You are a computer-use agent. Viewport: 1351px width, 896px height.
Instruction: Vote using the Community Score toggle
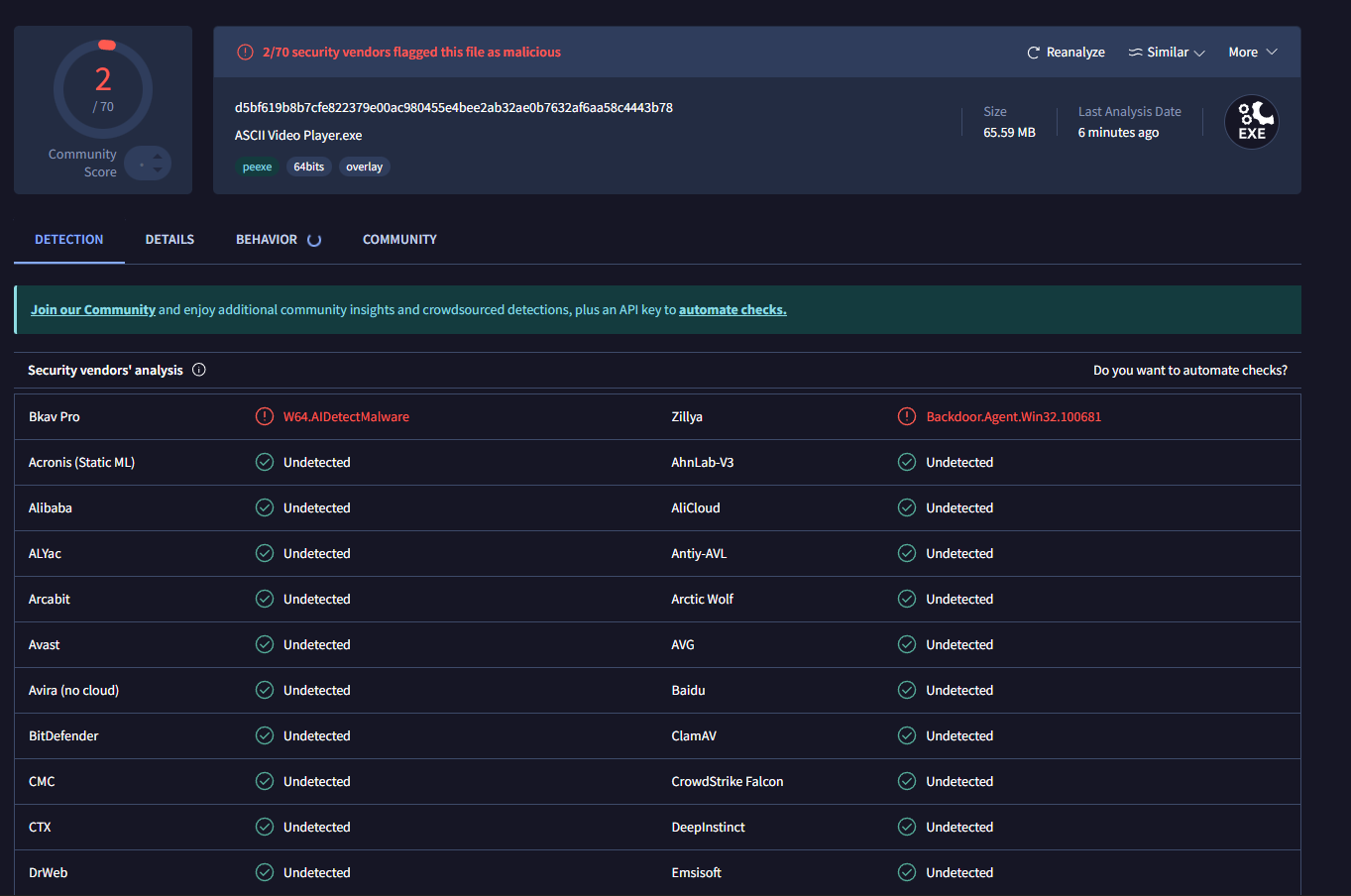tap(149, 163)
